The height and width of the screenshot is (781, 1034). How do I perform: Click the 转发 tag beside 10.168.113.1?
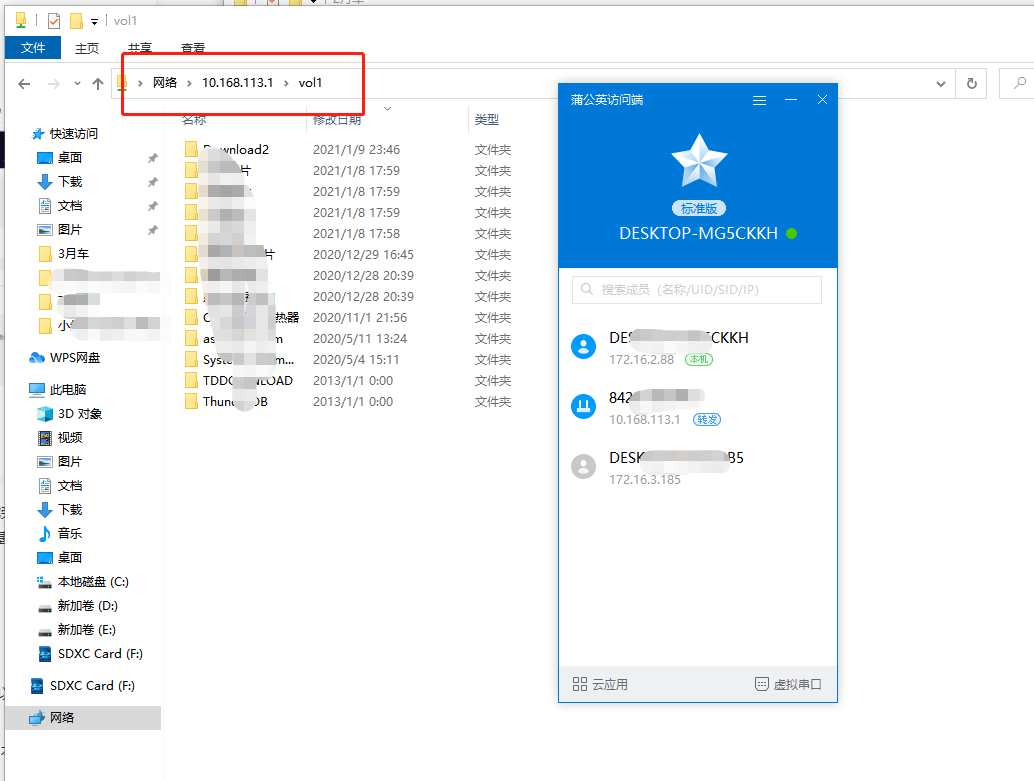coord(707,420)
